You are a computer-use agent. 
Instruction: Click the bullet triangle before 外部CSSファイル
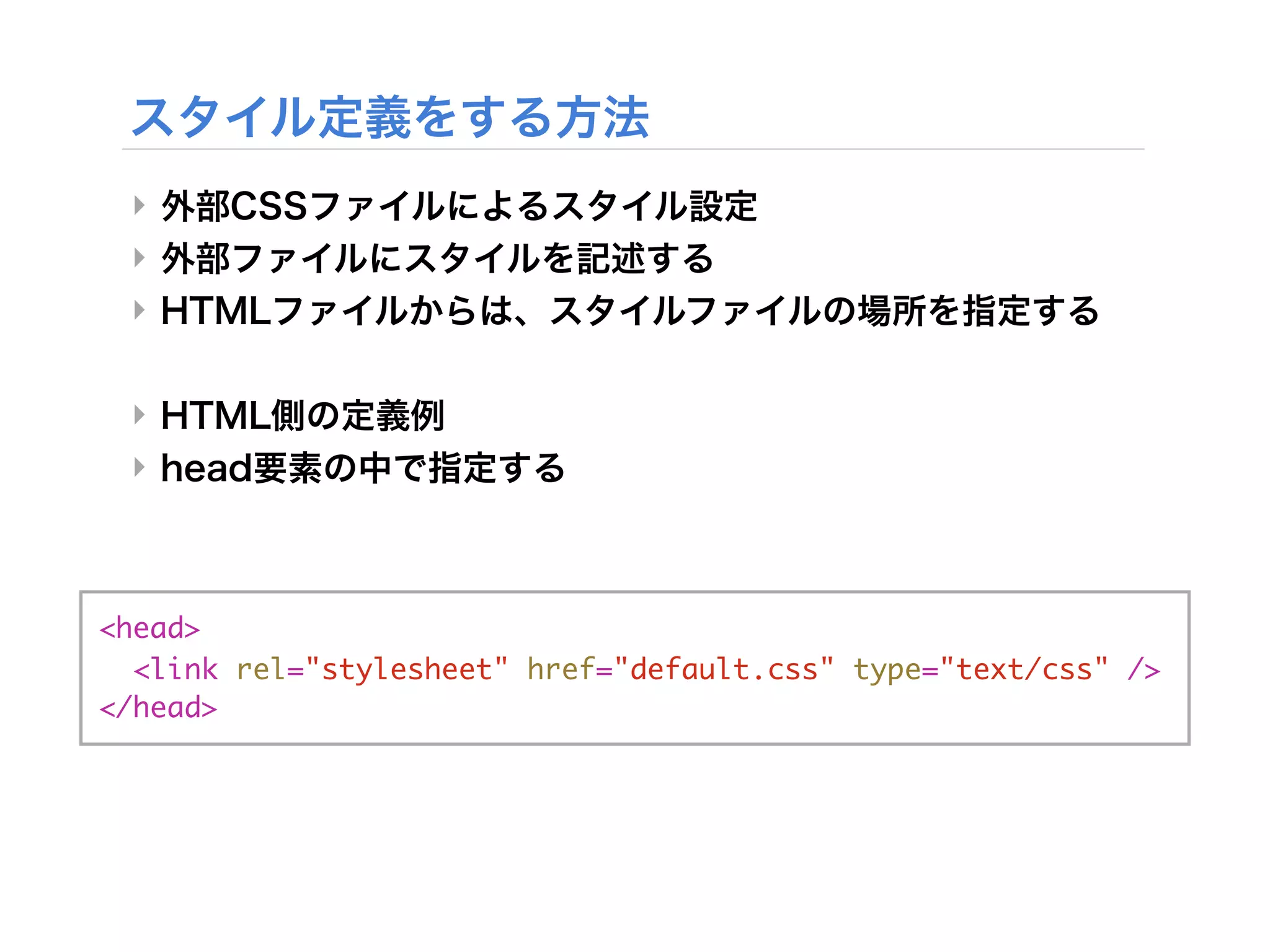[140, 205]
